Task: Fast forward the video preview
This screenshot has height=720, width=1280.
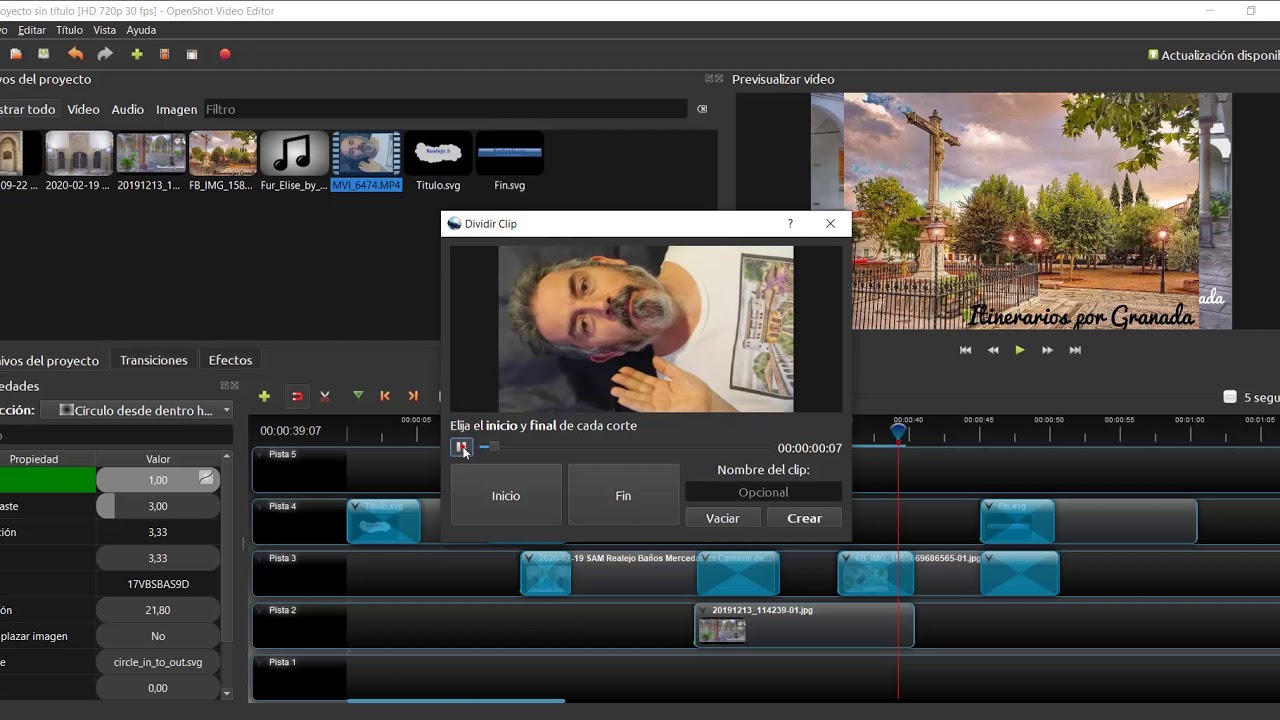Action: pyautogui.click(x=1047, y=350)
